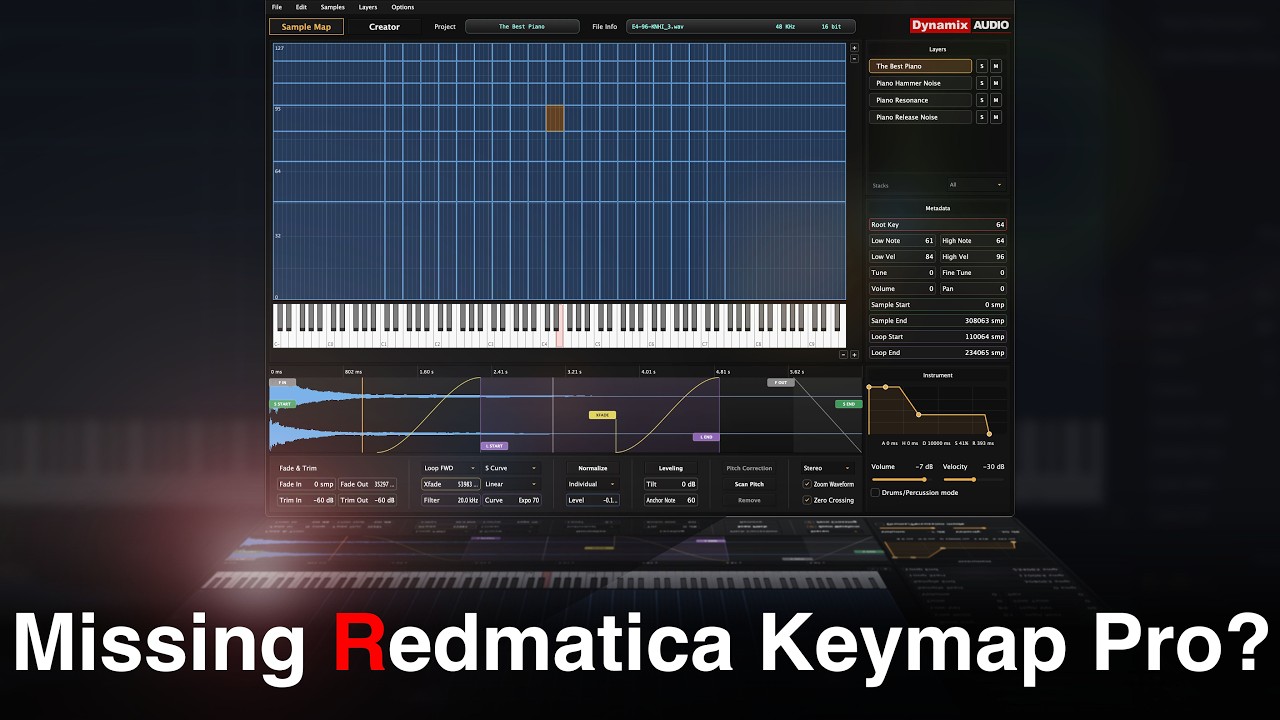
Task: Click the Low Vel value field
Action: 902,257
